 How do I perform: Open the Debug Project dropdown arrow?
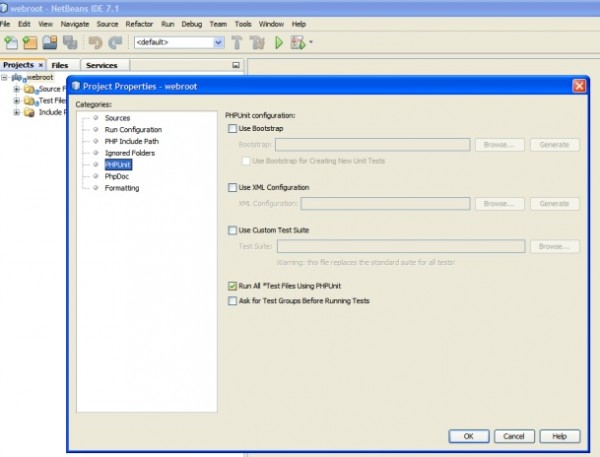click(311, 42)
